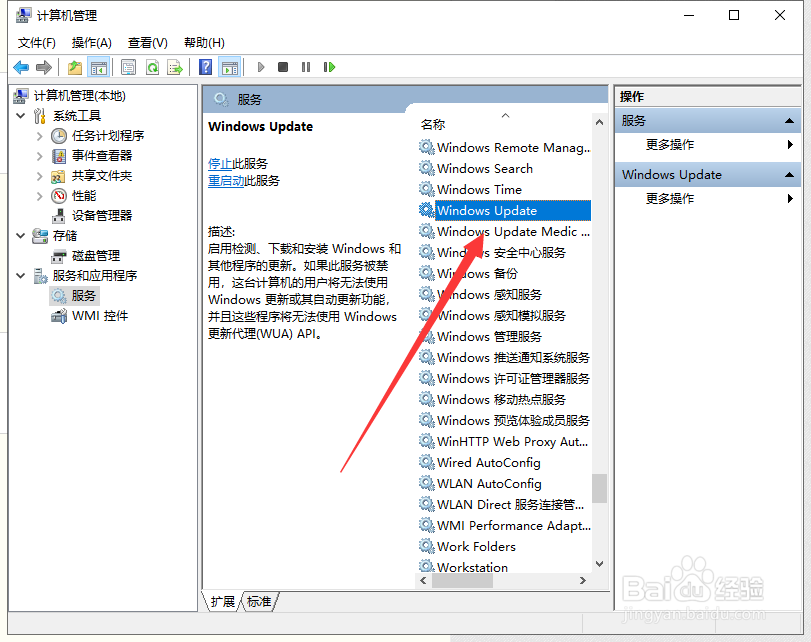Click the Up one level folder icon
Screen dimensions: 811x642
(x=75, y=67)
